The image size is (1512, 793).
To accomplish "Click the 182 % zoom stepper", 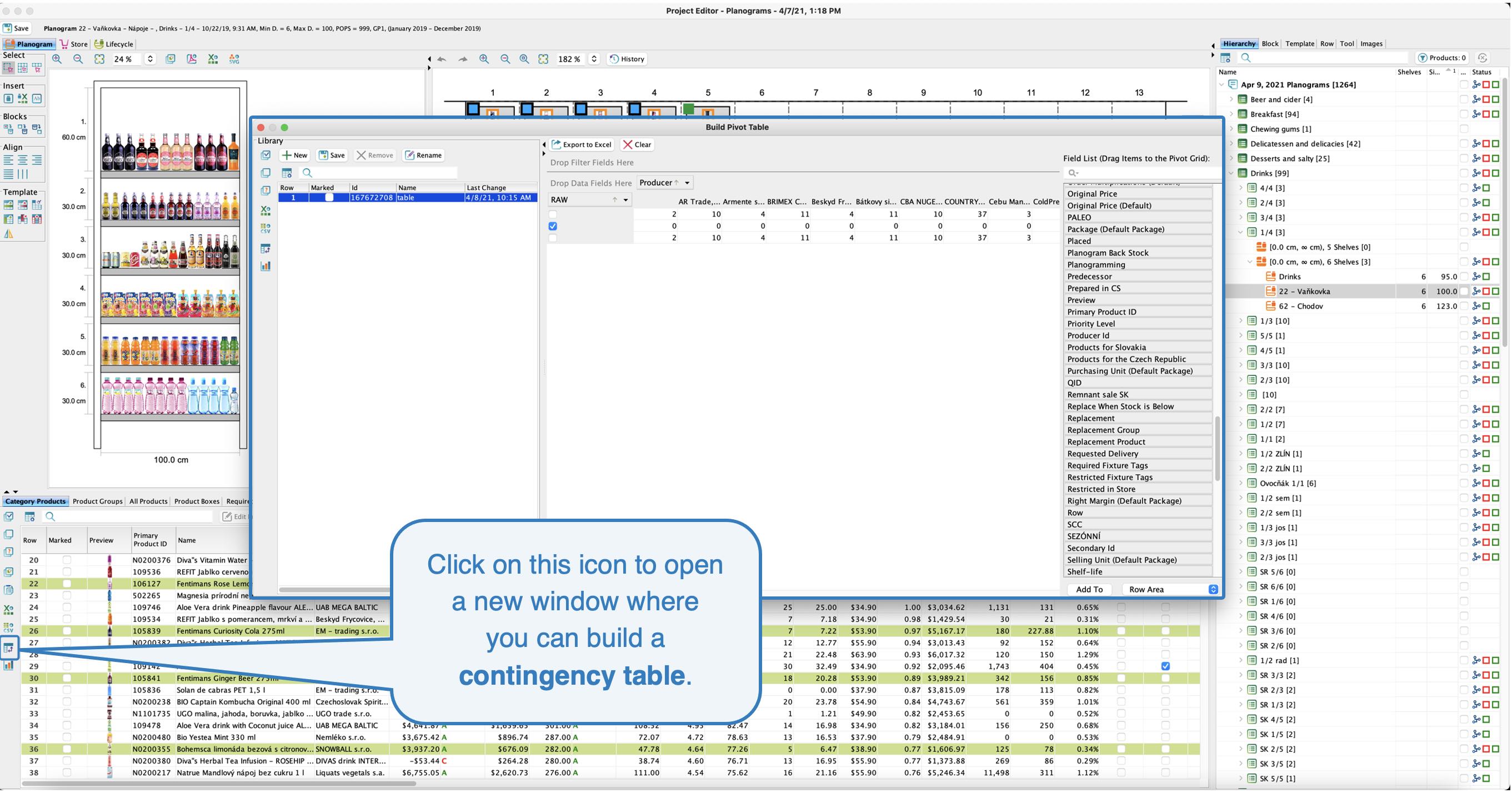I will coord(594,59).
